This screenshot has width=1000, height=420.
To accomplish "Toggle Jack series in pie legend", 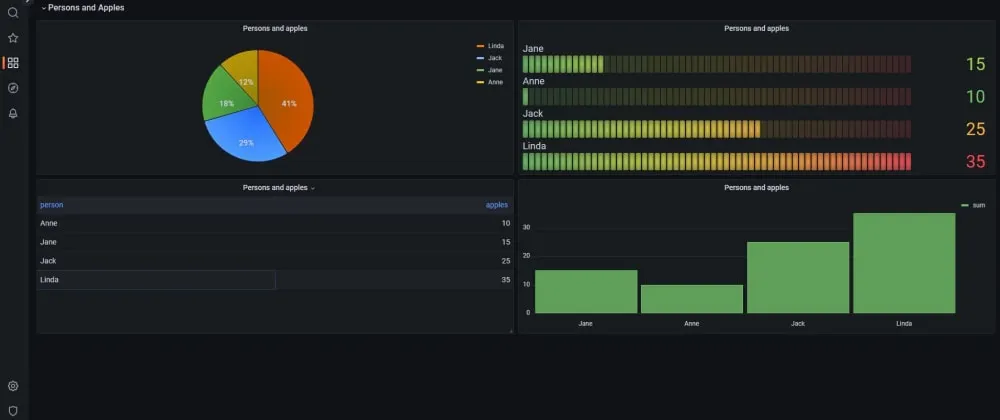I will 489,58.
